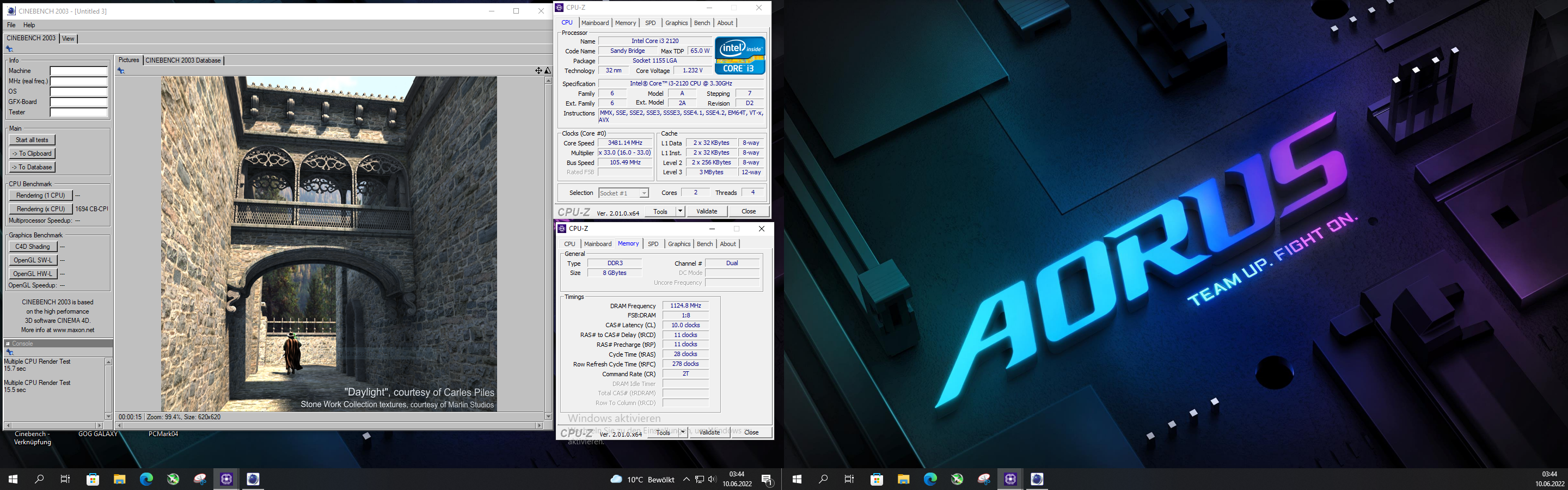Open the File menu in CINEBENCH
Image resolution: width=1568 pixels, height=490 pixels.
[11, 25]
